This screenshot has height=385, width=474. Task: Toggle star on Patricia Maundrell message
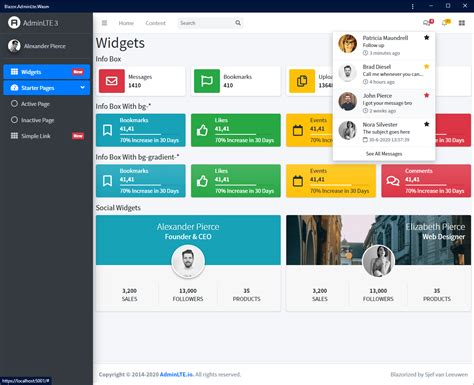(x=426, y=37)
